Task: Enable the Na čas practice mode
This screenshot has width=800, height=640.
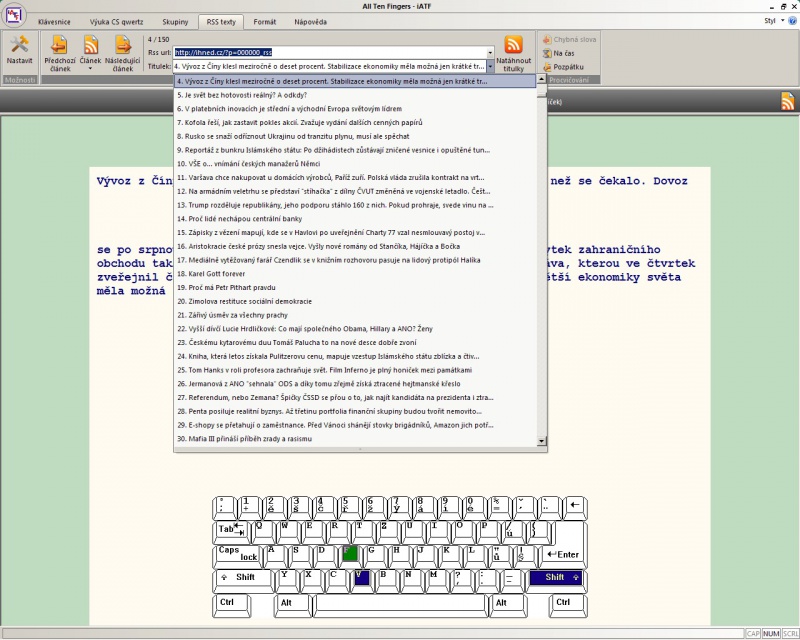Action: [562, 53]
